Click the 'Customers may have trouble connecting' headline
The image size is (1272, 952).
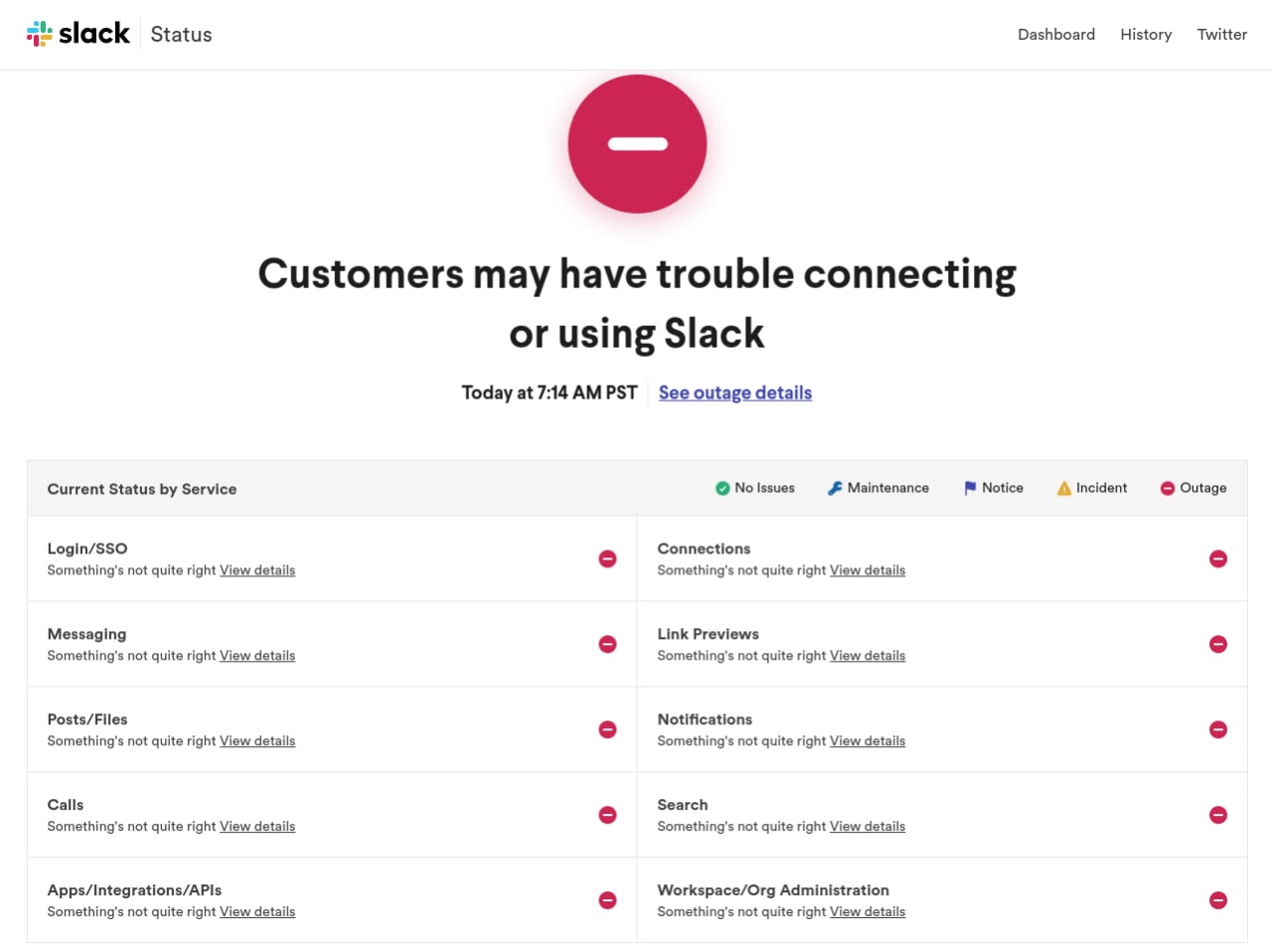(x=637, y=274)
